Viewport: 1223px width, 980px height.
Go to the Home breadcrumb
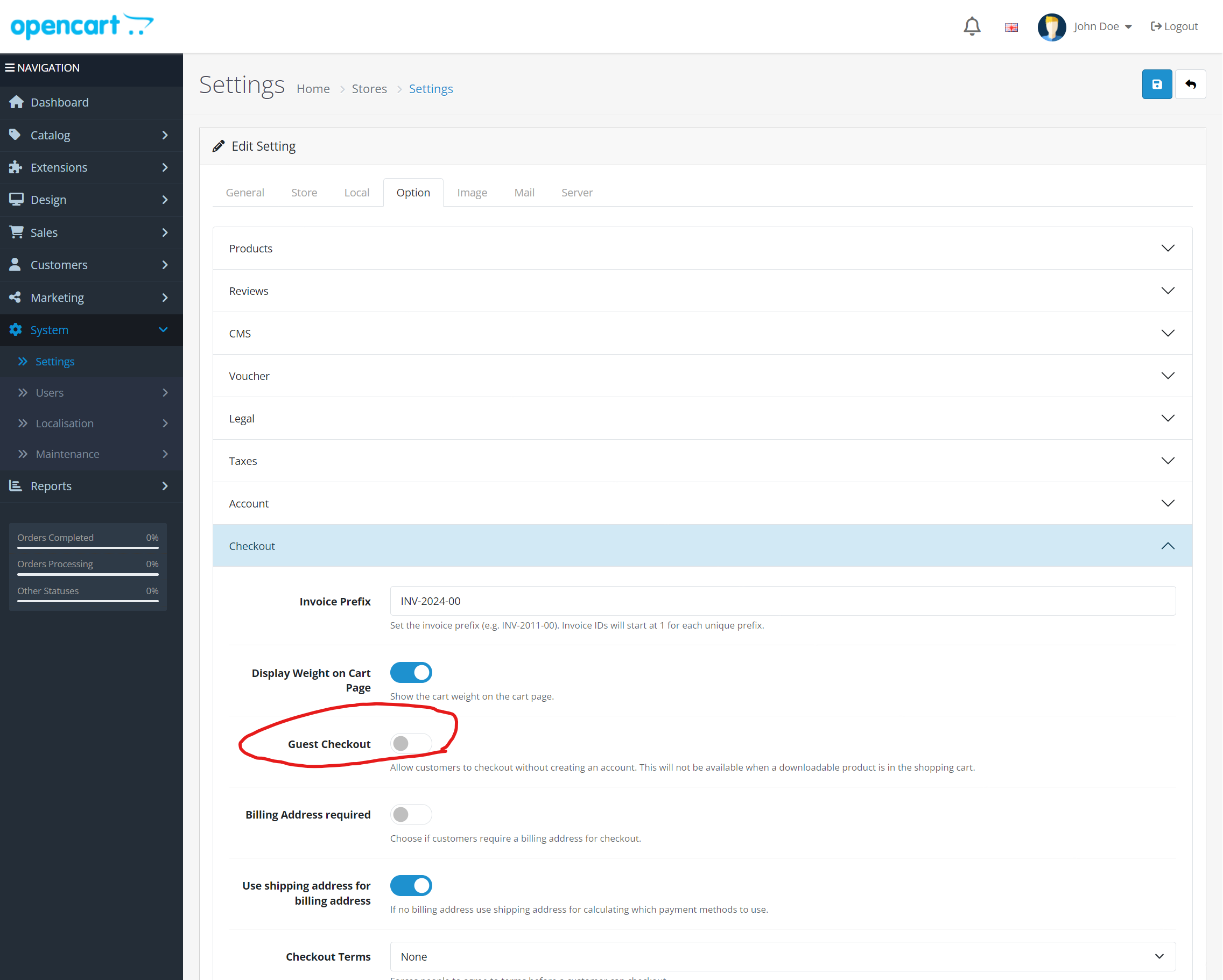point(313,88)
